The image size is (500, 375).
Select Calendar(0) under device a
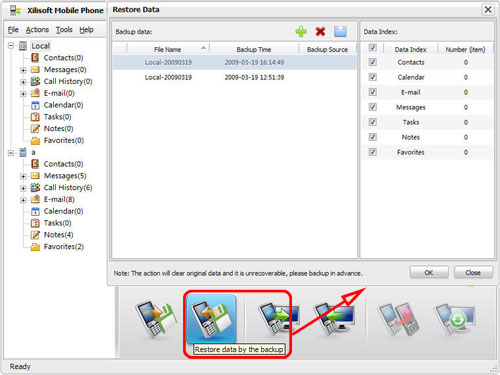point(63,211)
